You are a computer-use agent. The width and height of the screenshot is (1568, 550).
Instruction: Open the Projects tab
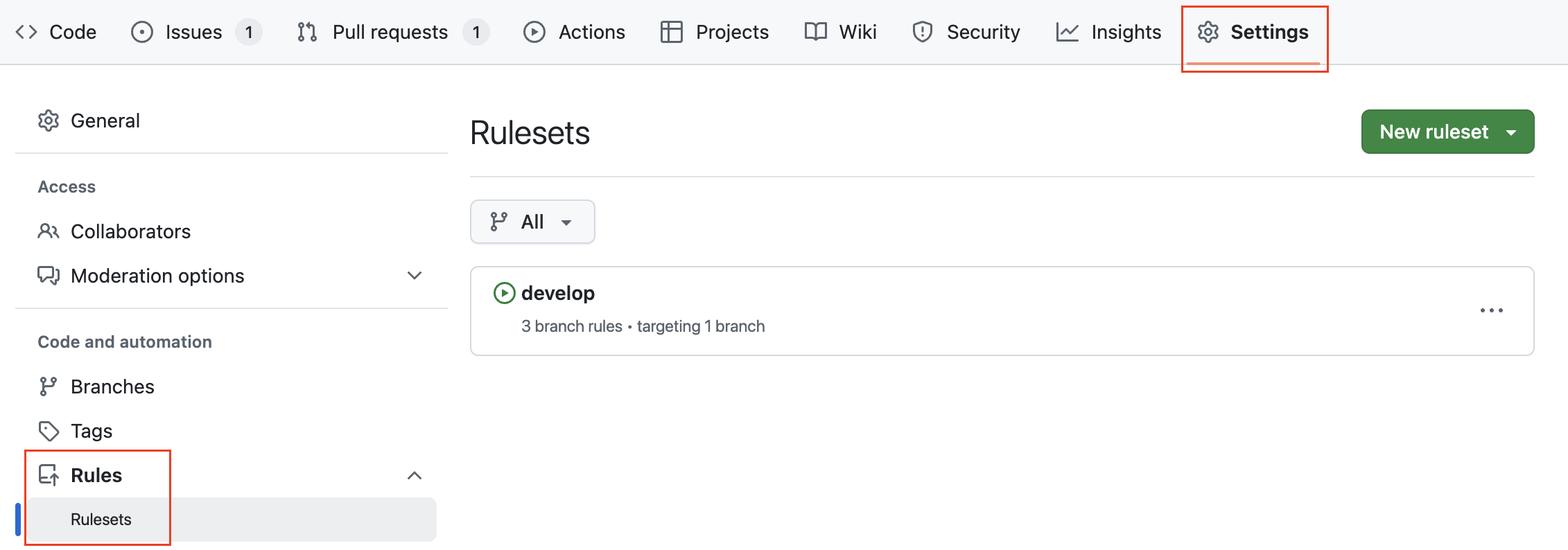tap(715, 32)
